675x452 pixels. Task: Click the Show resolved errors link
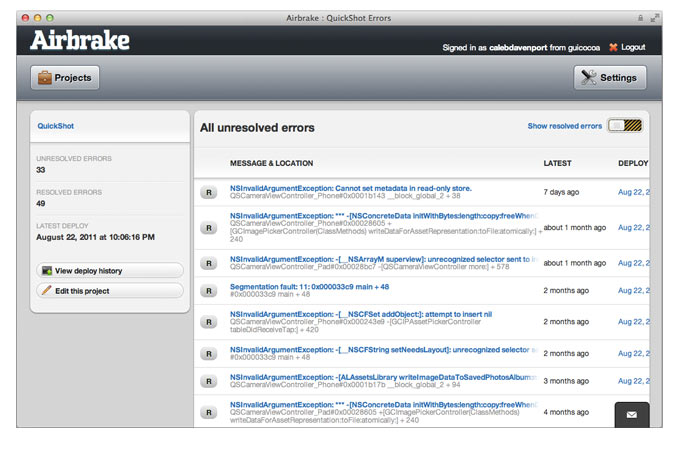(x=564, y=126)
